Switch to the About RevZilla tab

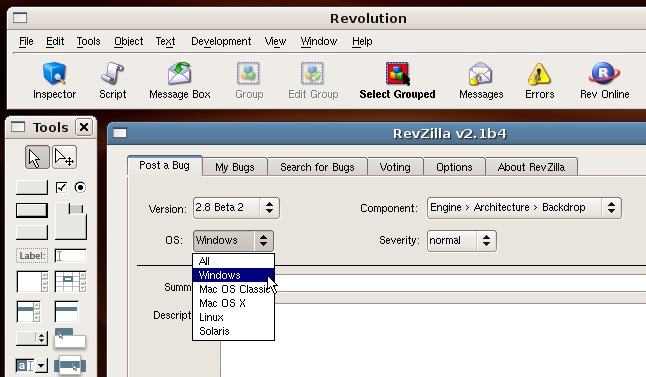point(531,167)
